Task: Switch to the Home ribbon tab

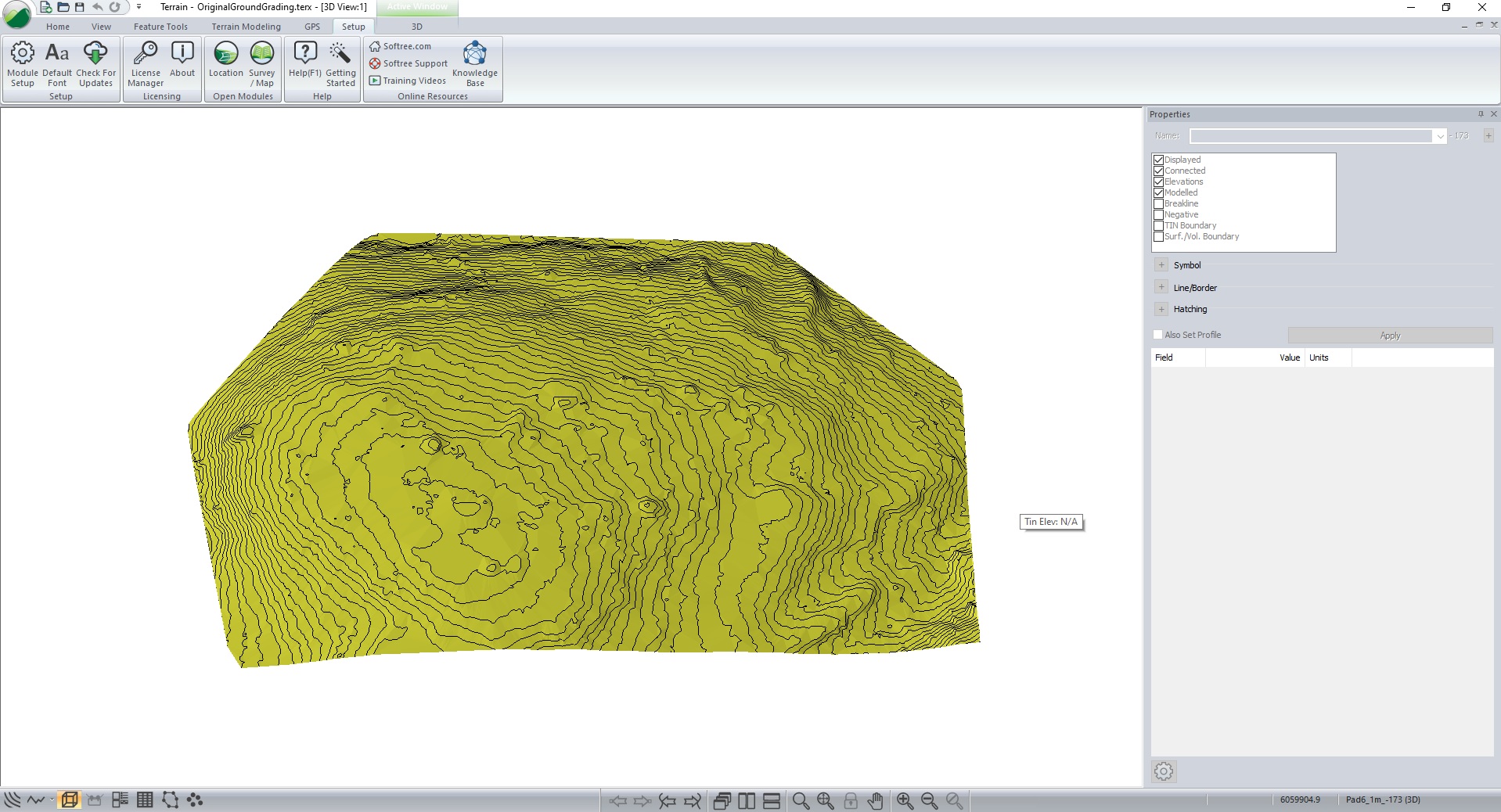Action: (x=58, y=27)
